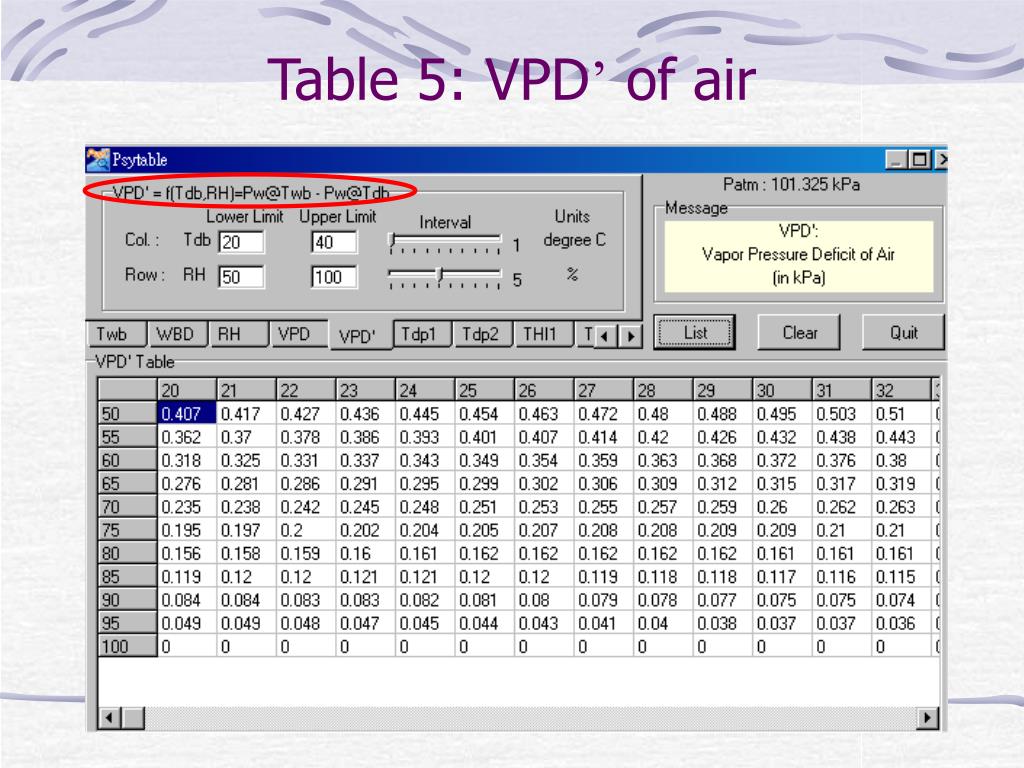This screenshot has height=768, width=1024.
Task: Click cell 0.349 in row 60
Action: click(484, 460)
